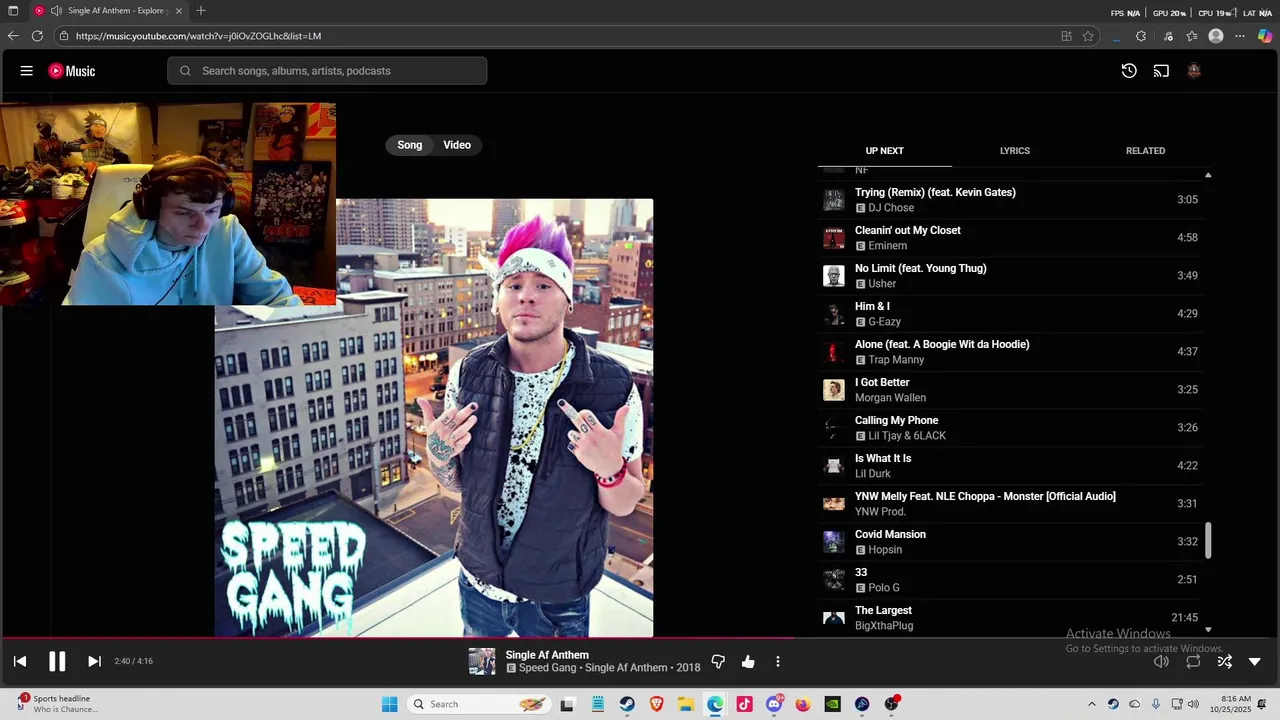1280x720 pixels.
Task: Add this page to favorites star
Action: [x=1088, y=36]
